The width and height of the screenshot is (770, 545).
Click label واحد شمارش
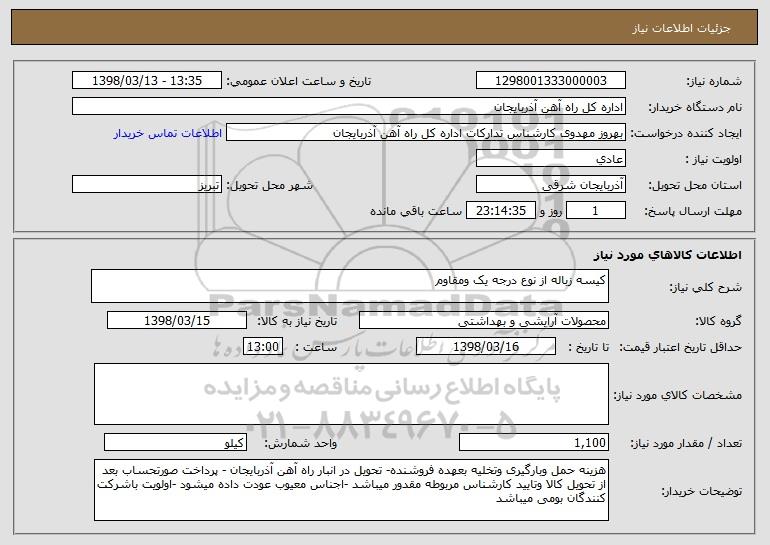click(x=301, y=443)
